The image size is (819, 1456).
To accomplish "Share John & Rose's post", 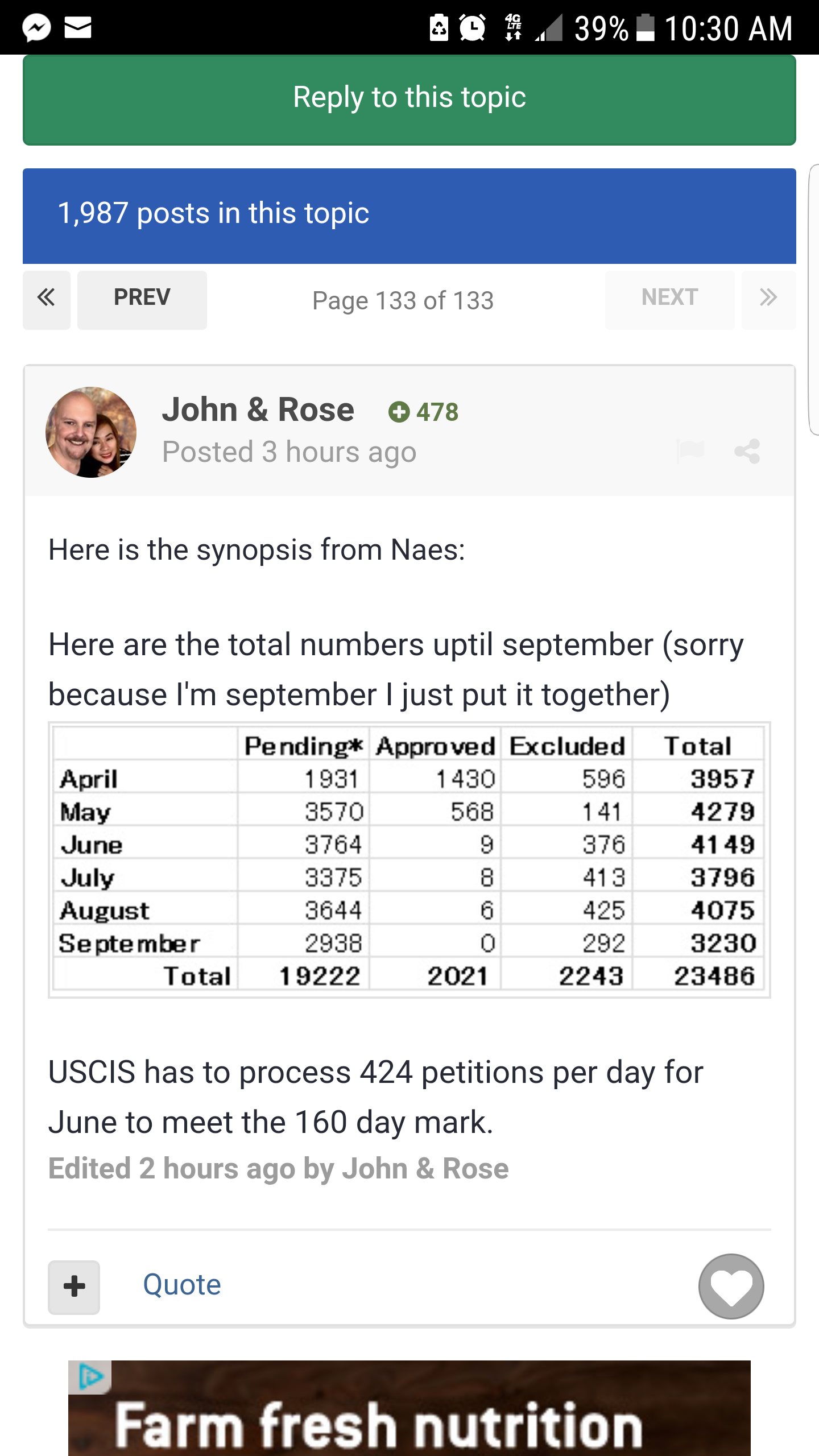I will (x=747, y=451).
